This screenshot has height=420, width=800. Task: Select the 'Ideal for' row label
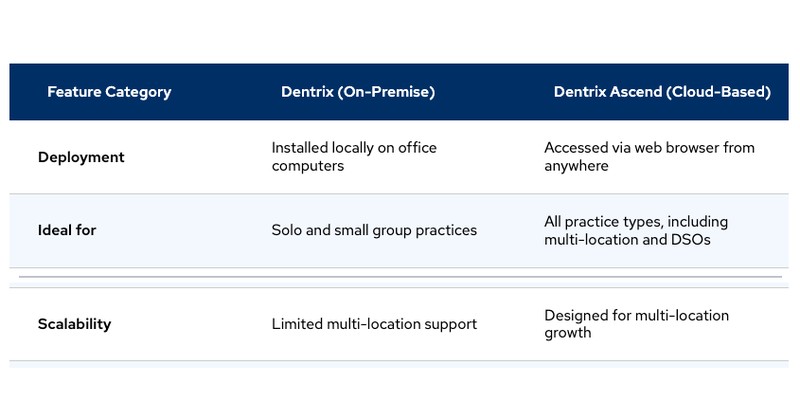67,230
